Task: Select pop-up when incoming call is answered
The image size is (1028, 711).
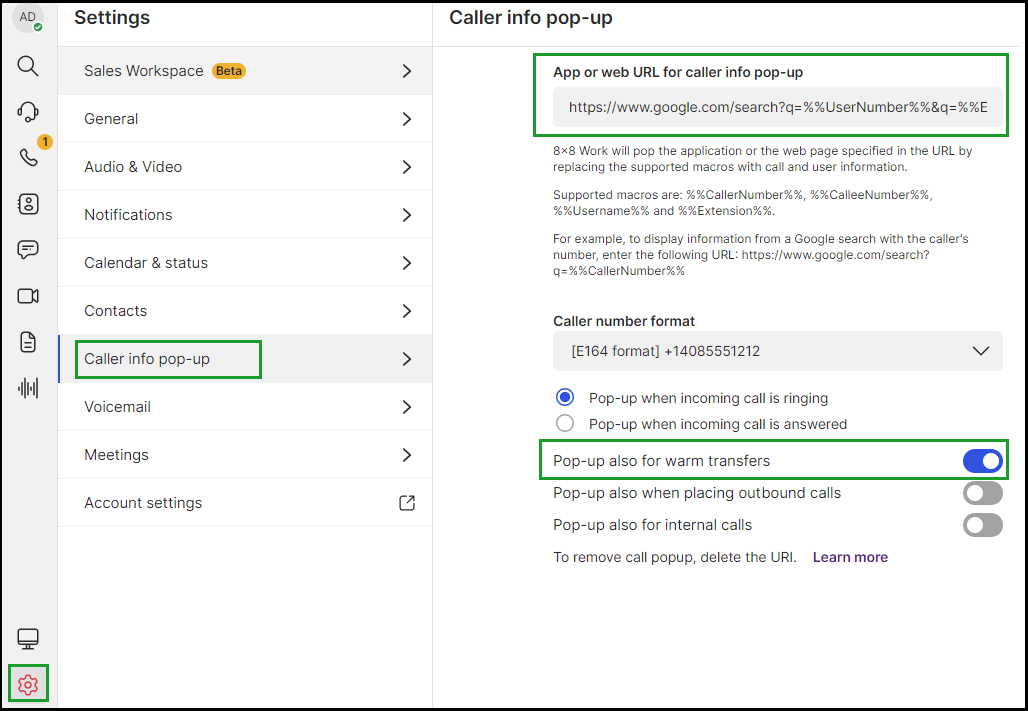Action: pos(564,424)
